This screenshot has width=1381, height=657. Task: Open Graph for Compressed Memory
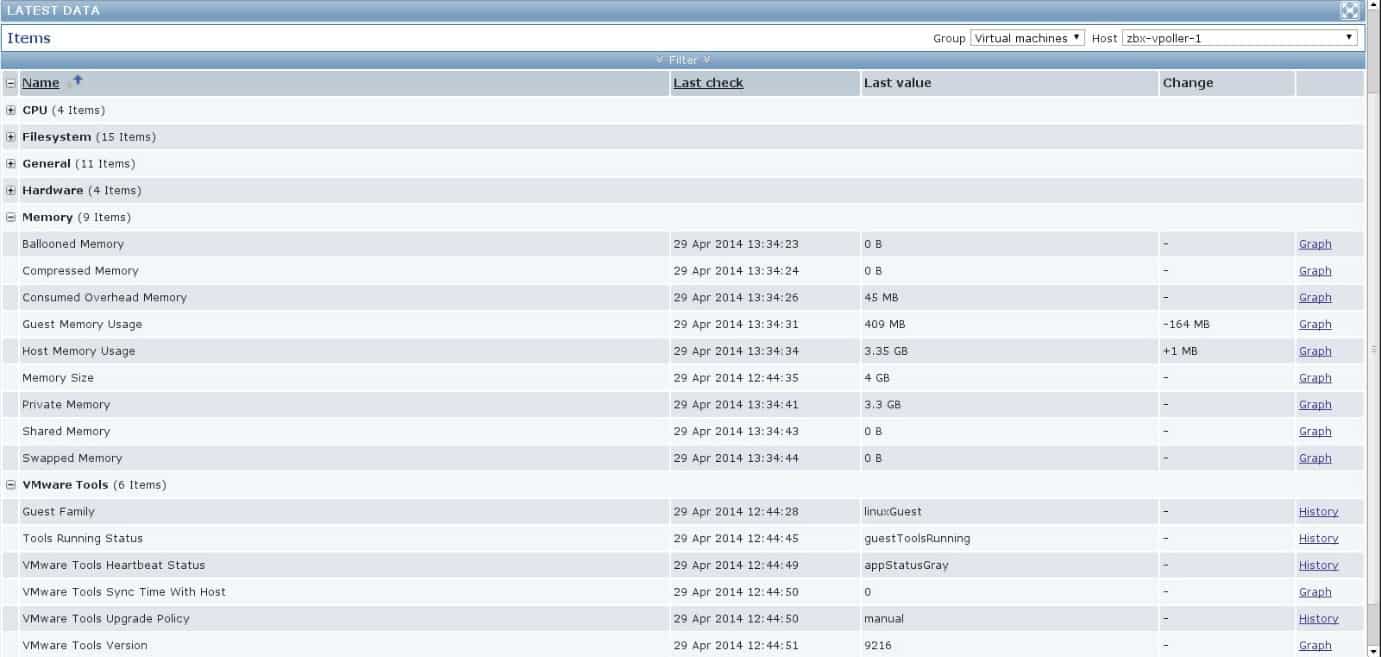point(1315,271)
